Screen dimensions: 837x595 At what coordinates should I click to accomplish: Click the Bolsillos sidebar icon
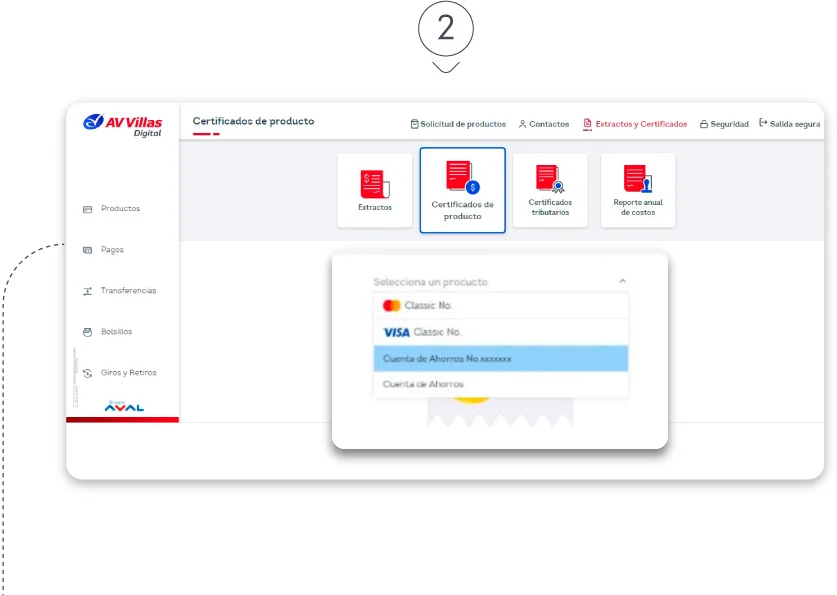[x=87, y=332]
